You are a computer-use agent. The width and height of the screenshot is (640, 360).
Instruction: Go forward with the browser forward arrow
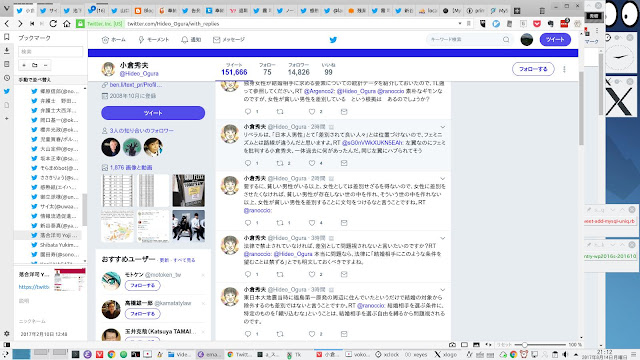click(x=20, y=24)
